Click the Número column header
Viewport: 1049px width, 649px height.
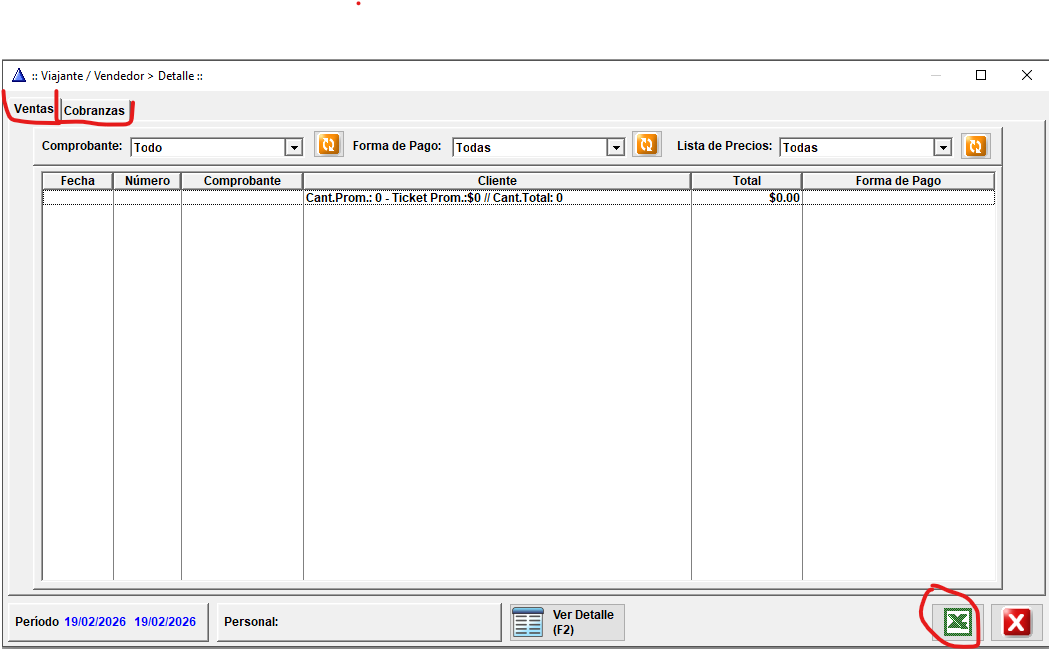[x=147, y=181]
